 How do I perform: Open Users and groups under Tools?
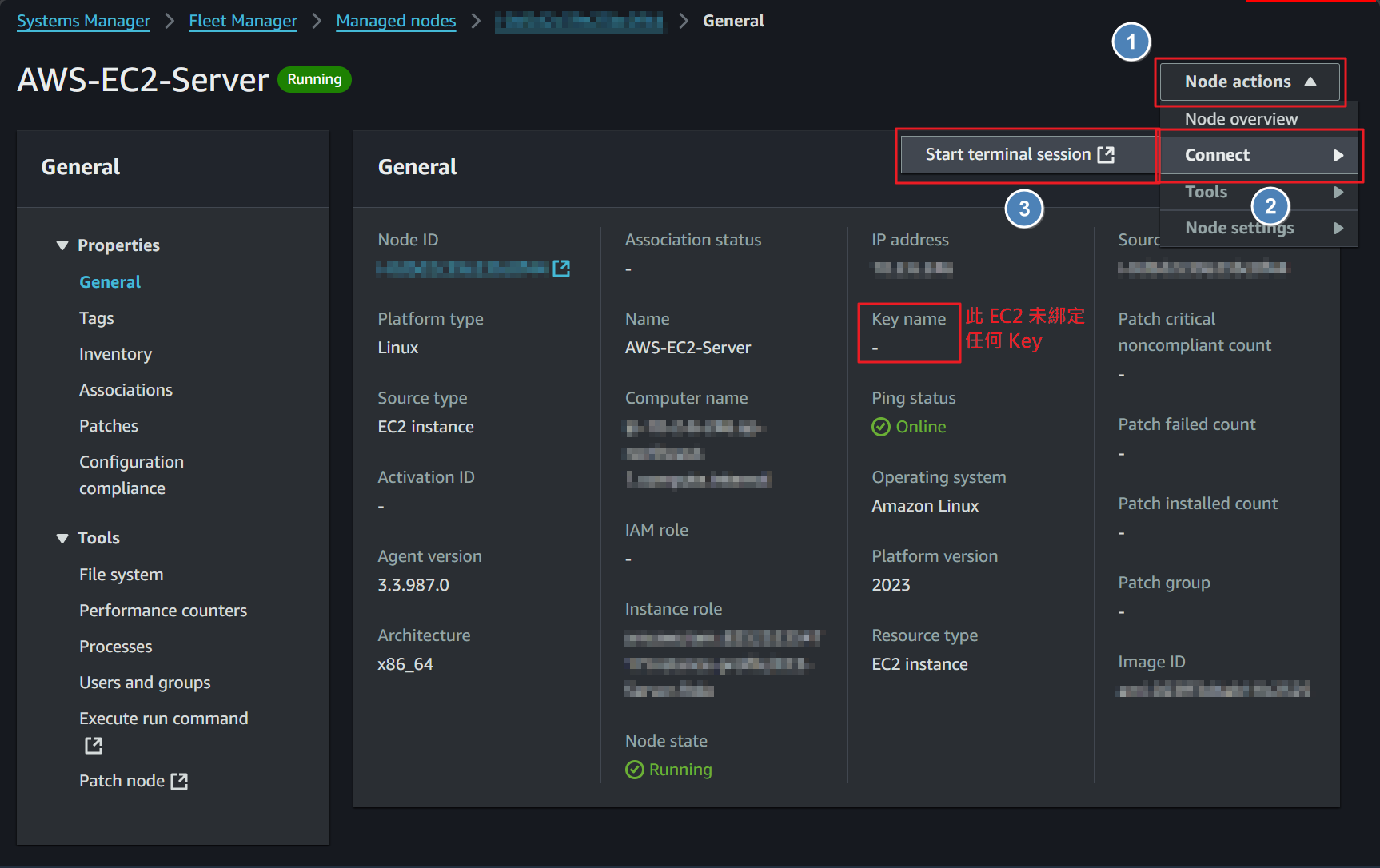pos(145,683)
